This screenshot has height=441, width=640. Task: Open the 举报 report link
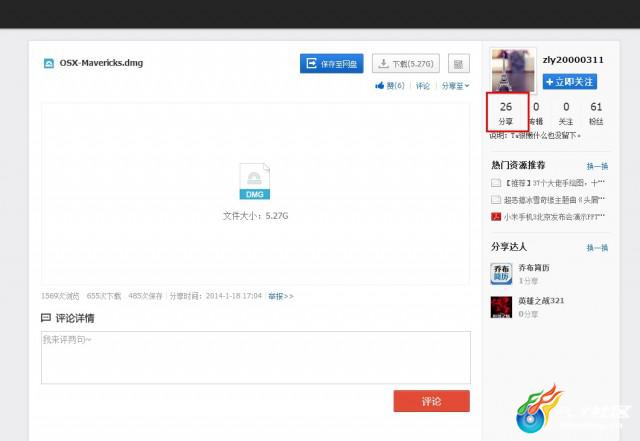coord(281,296)
